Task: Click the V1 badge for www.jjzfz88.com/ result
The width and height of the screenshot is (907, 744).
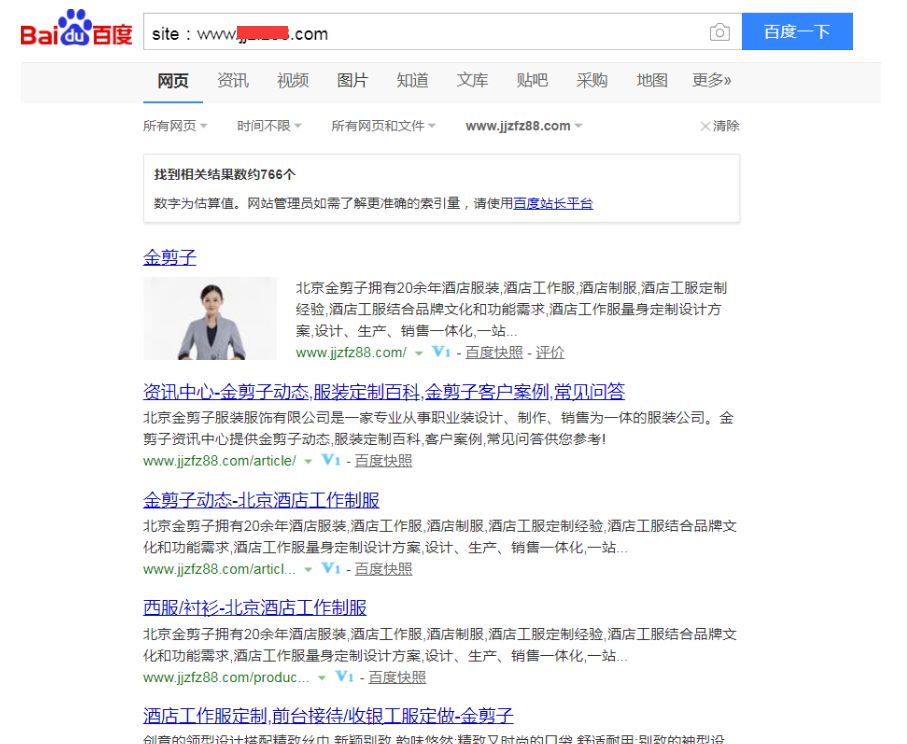Action: click(441, 352)
